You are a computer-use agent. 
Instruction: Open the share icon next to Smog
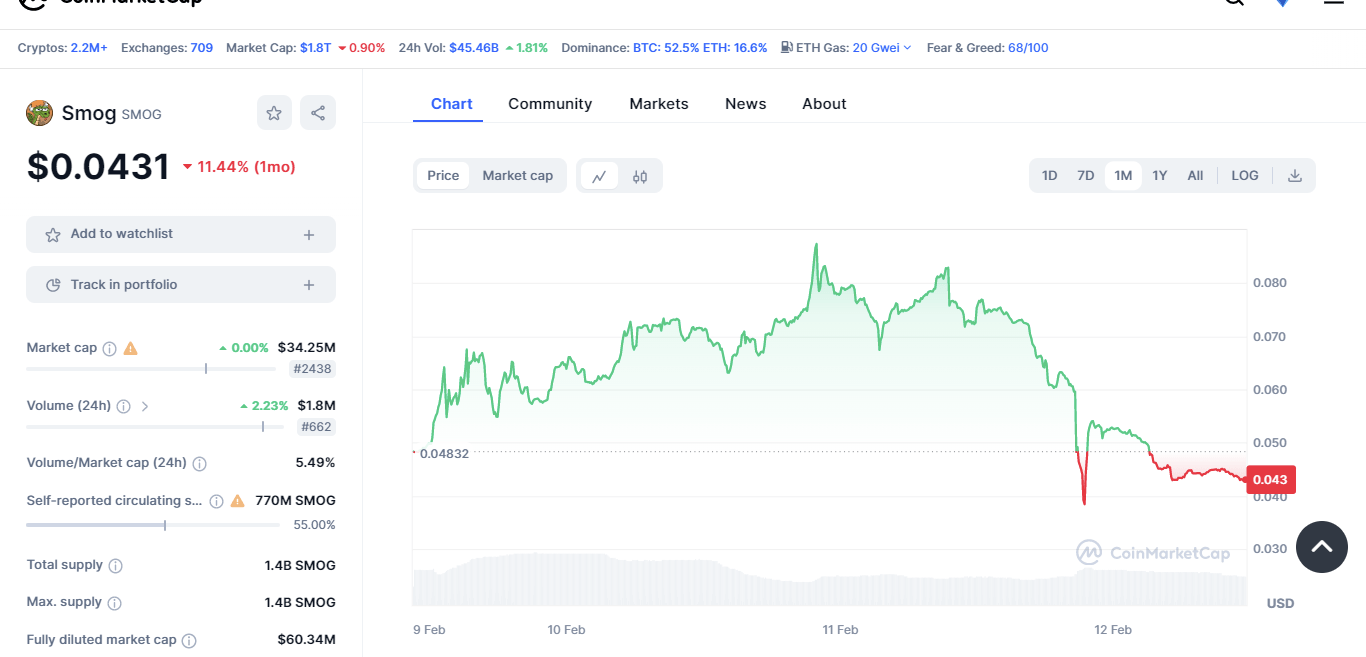(x=318, y=113)
